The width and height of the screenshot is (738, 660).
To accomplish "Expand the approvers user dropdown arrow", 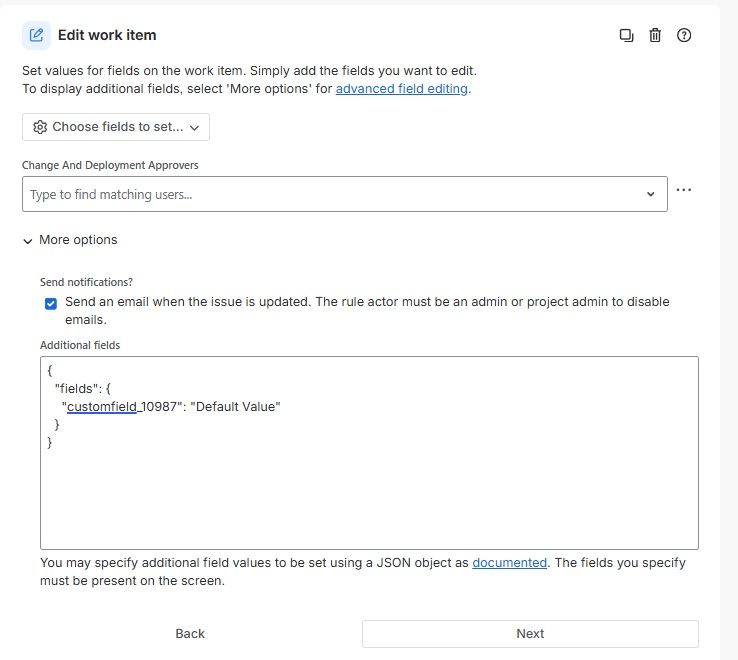I will pyautogui.click(x=650, y=195).
